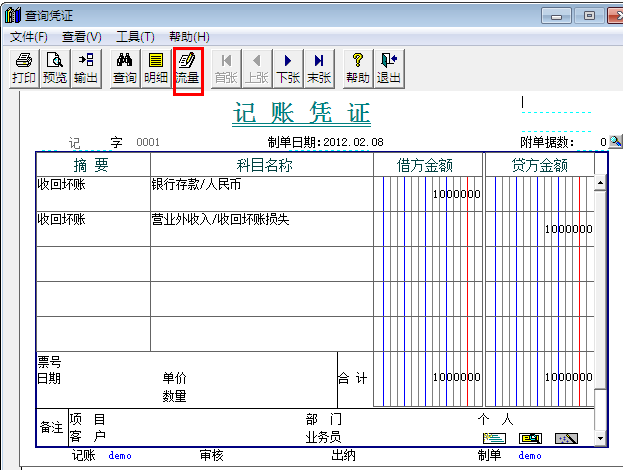
Task: Click the 输出 export icon
Action: (86, 68)
